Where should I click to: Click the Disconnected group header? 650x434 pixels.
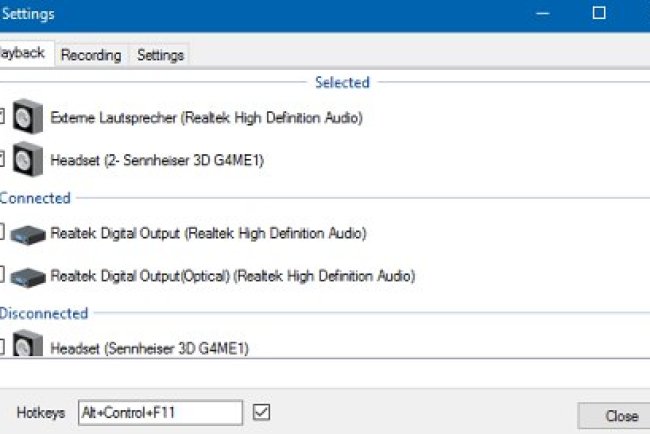click(44, 313)
